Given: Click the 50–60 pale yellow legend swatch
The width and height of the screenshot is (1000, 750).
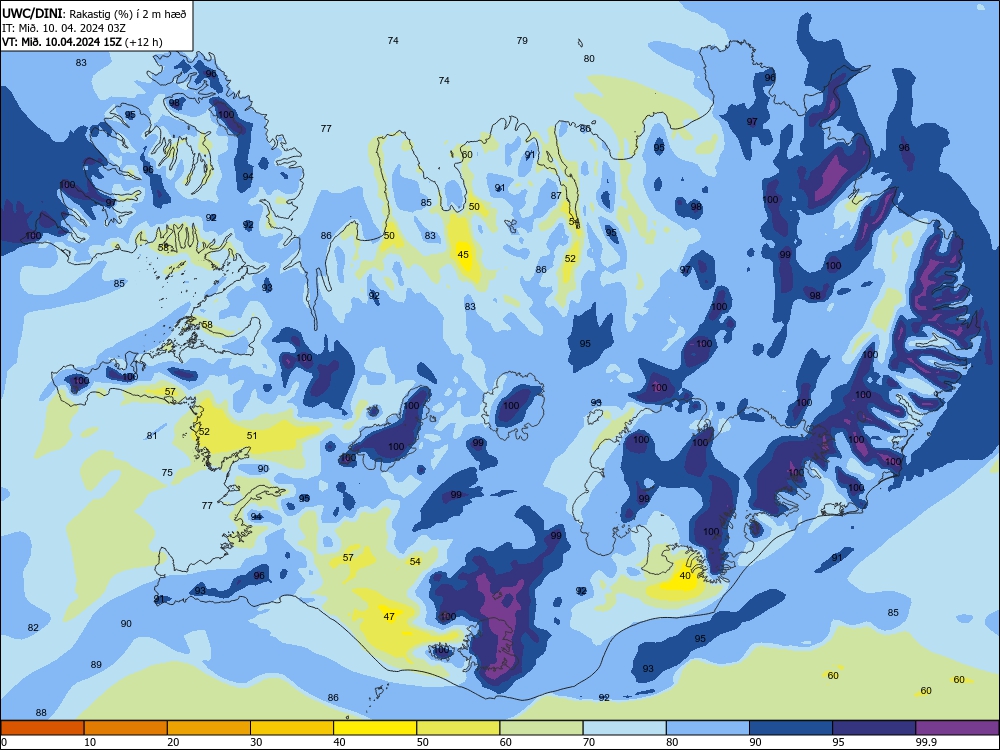Looking at the screenshot, I should pyautogui.click(x=458, y=728).
